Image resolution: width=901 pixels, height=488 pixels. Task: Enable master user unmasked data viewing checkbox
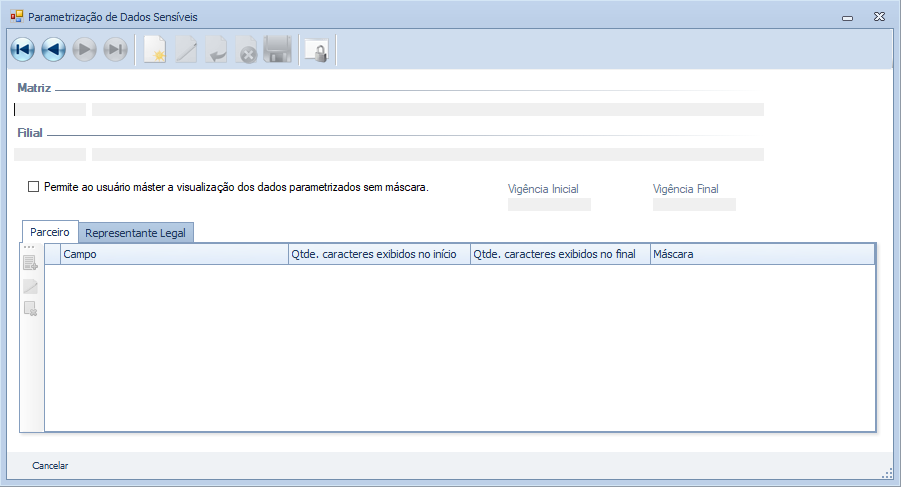click(33, 187)
